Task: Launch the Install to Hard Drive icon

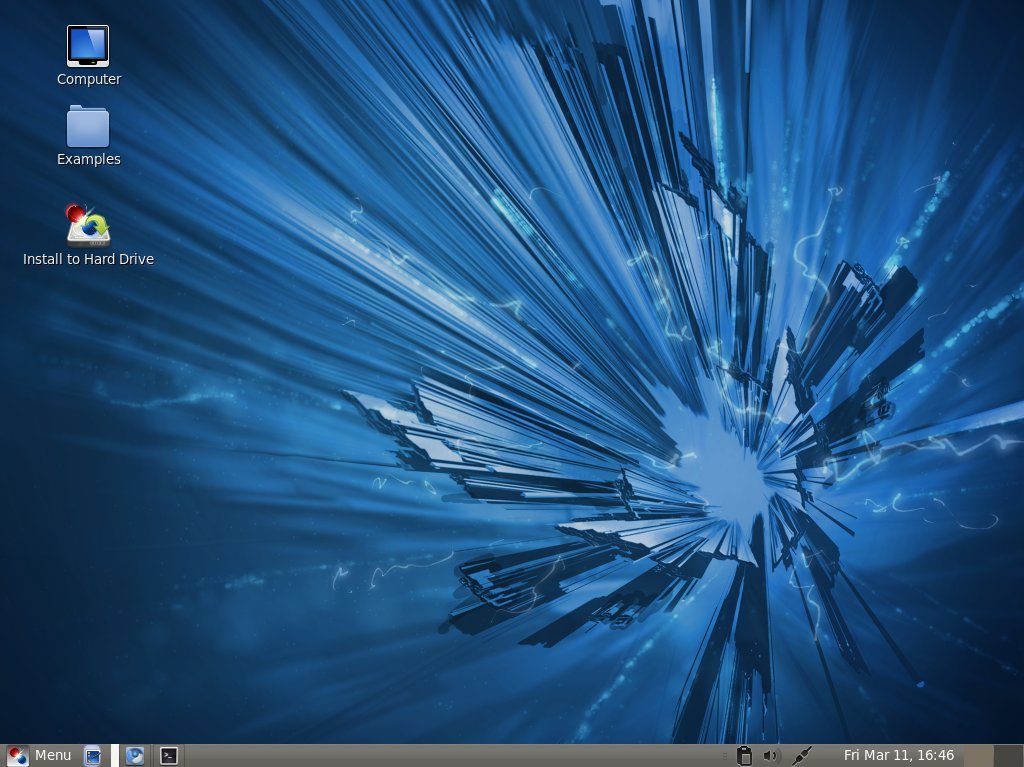Action: coord(88,226)
